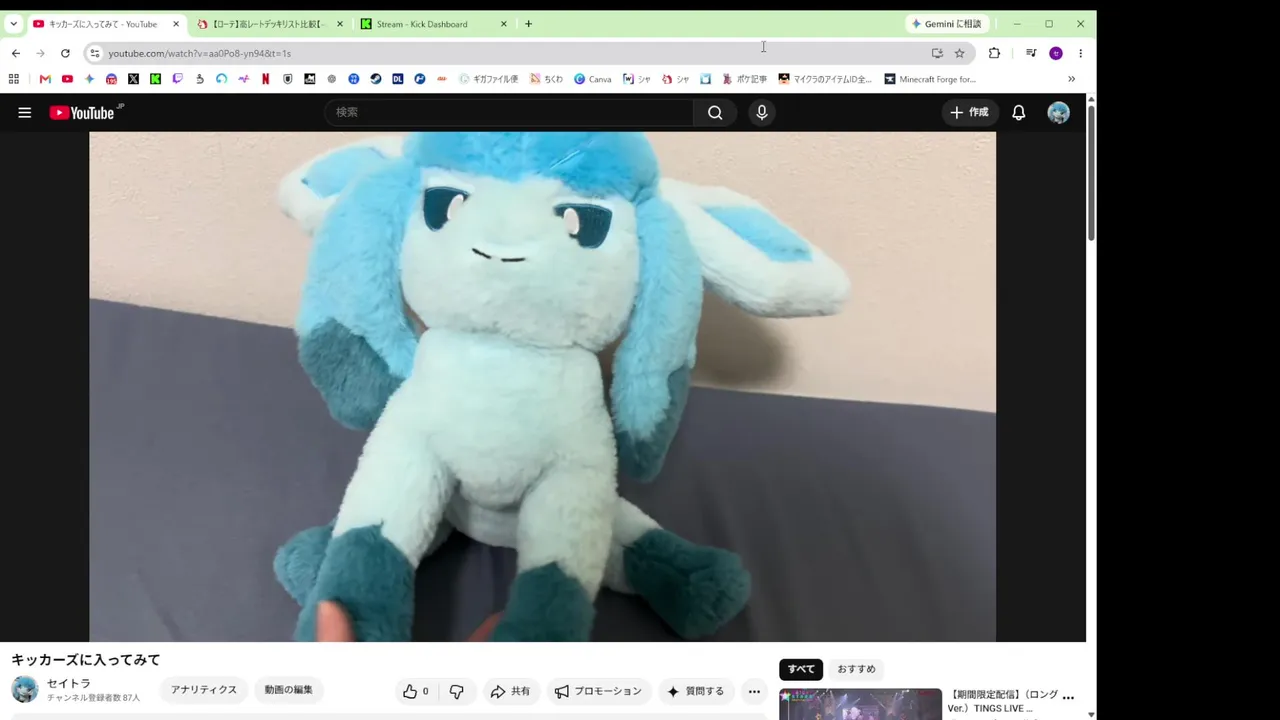Open the YouTube guide hamburger menu
This screenshot has height=720, width=1280.
pyautogui.click(x=25, y=113)
